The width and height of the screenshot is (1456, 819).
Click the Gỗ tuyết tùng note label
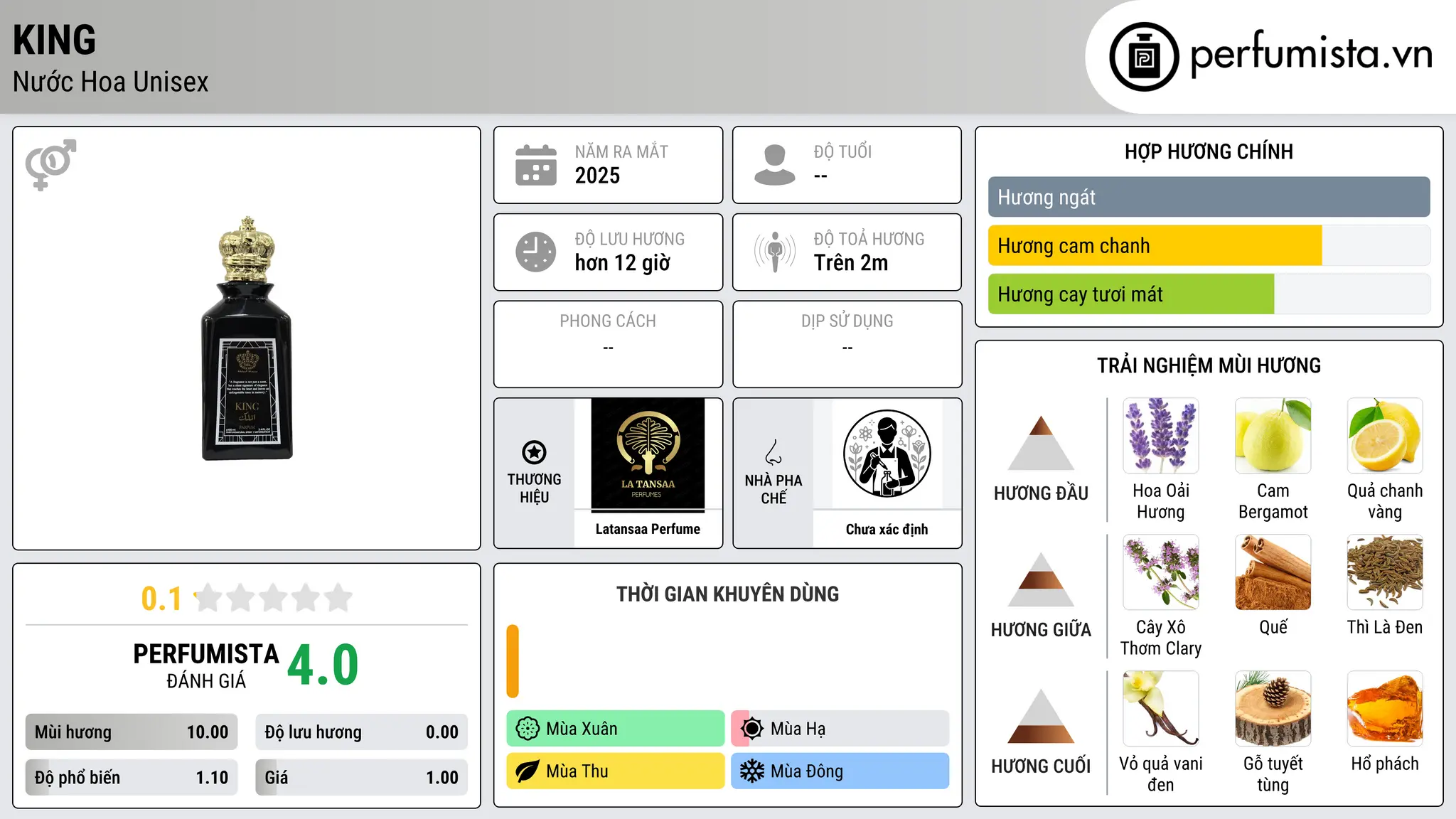[1273, 774]
